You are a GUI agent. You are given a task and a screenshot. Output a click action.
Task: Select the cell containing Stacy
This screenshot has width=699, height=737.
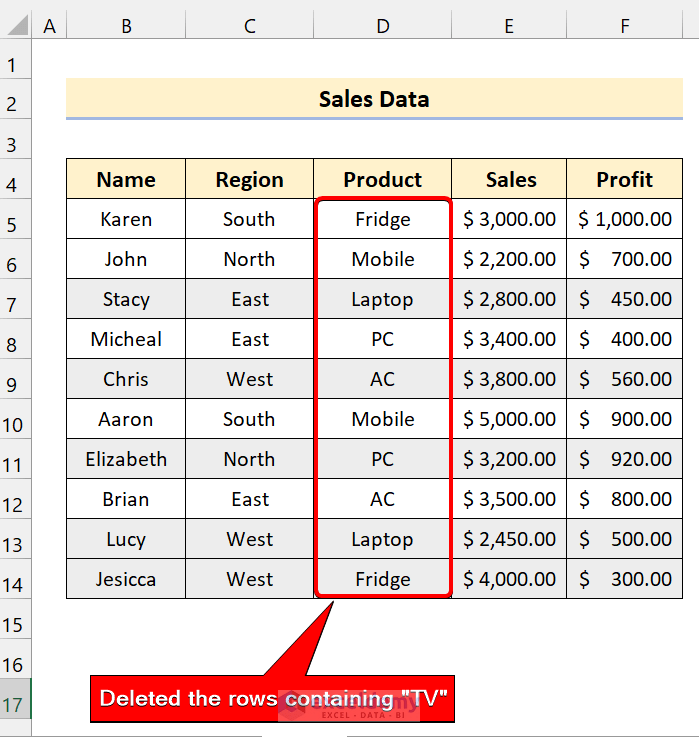click(126, 298)
